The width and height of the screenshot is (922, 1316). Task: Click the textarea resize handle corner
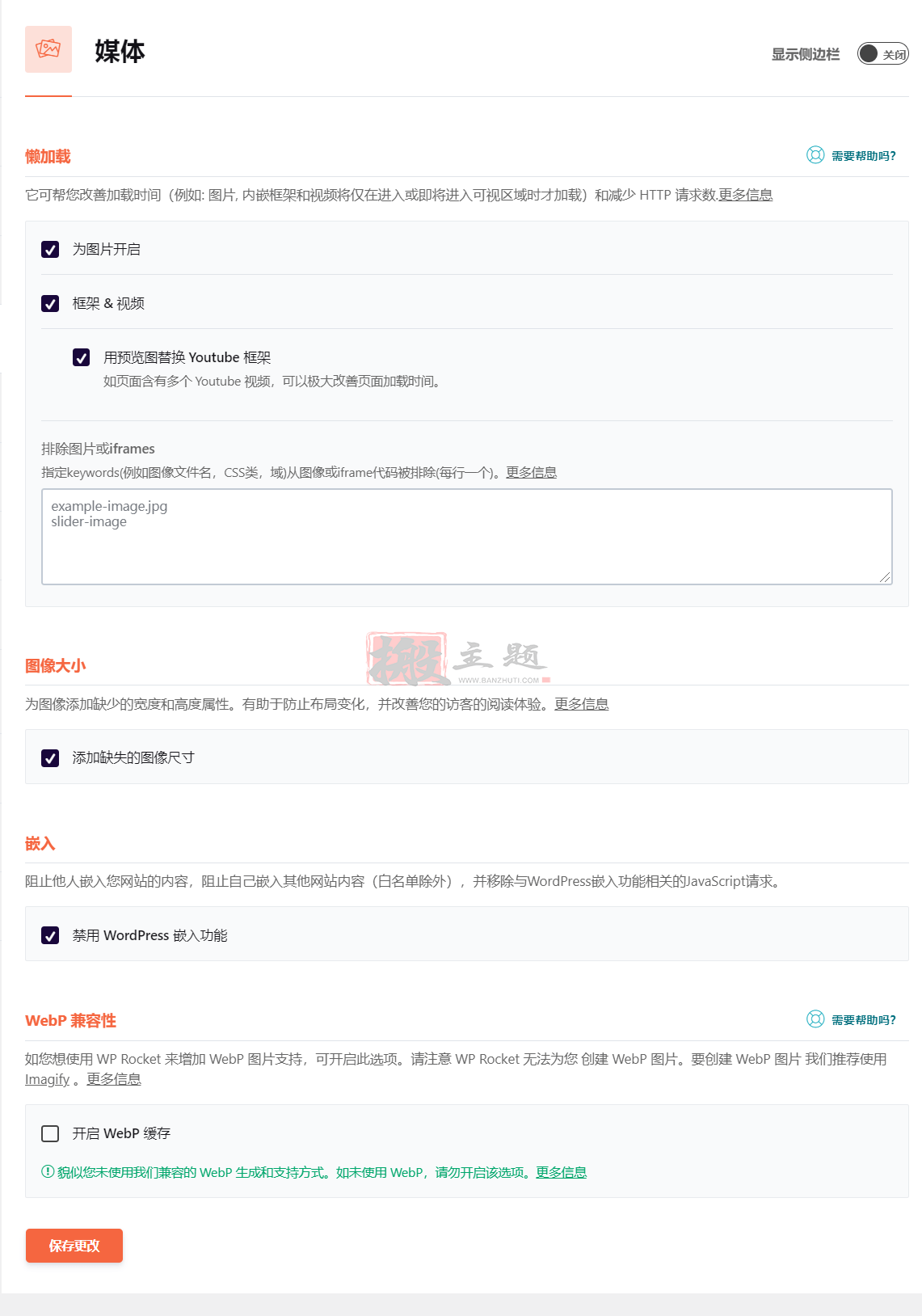[886, 577]
